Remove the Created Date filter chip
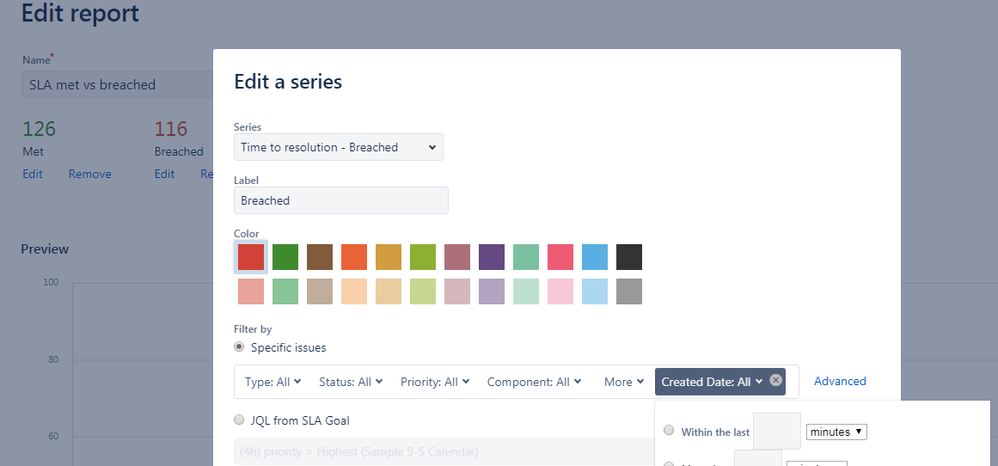This screenshot has height=466, width=998. click(775, 380)
